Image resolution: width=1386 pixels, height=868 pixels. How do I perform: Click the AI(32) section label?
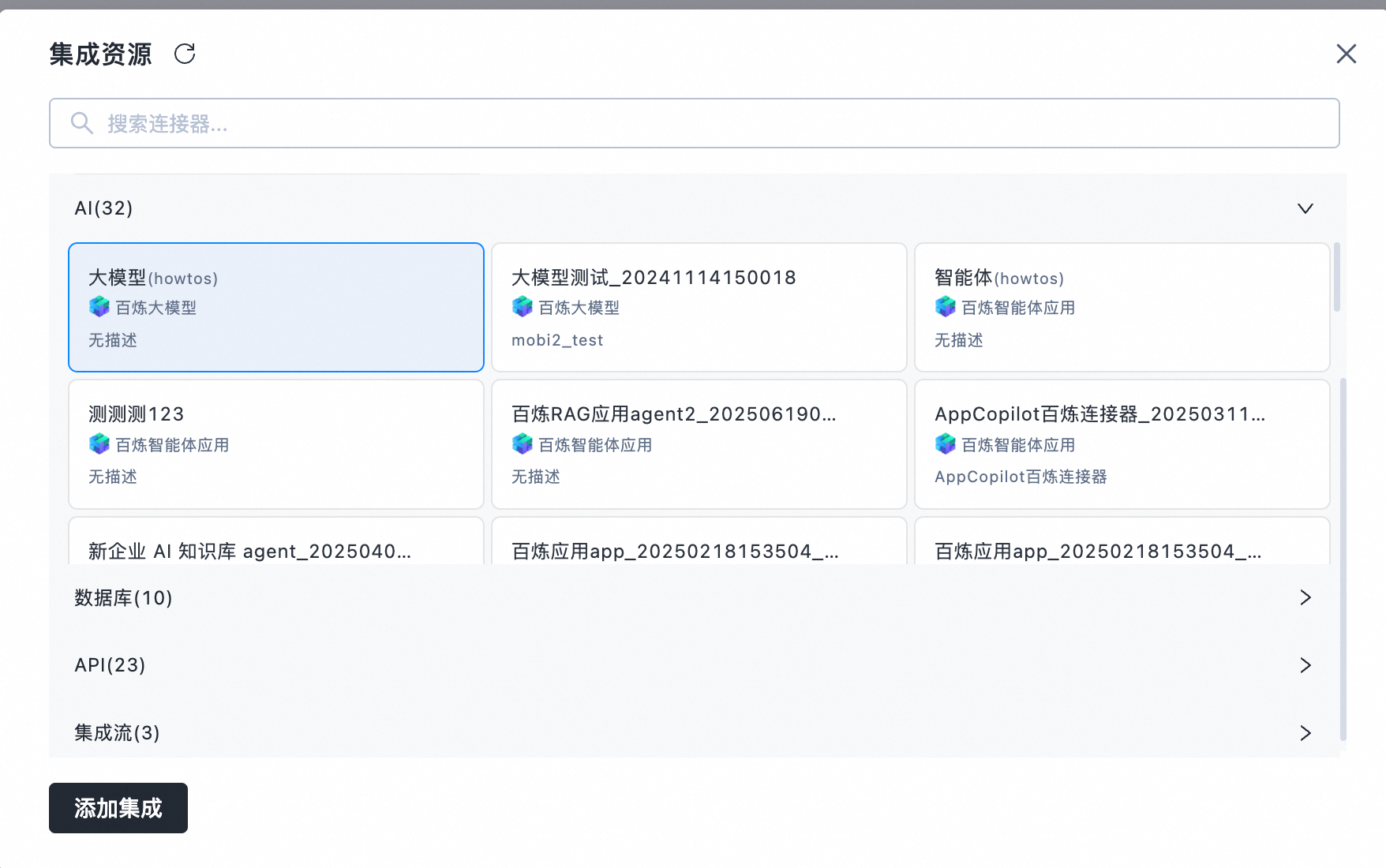click(103, 208)
